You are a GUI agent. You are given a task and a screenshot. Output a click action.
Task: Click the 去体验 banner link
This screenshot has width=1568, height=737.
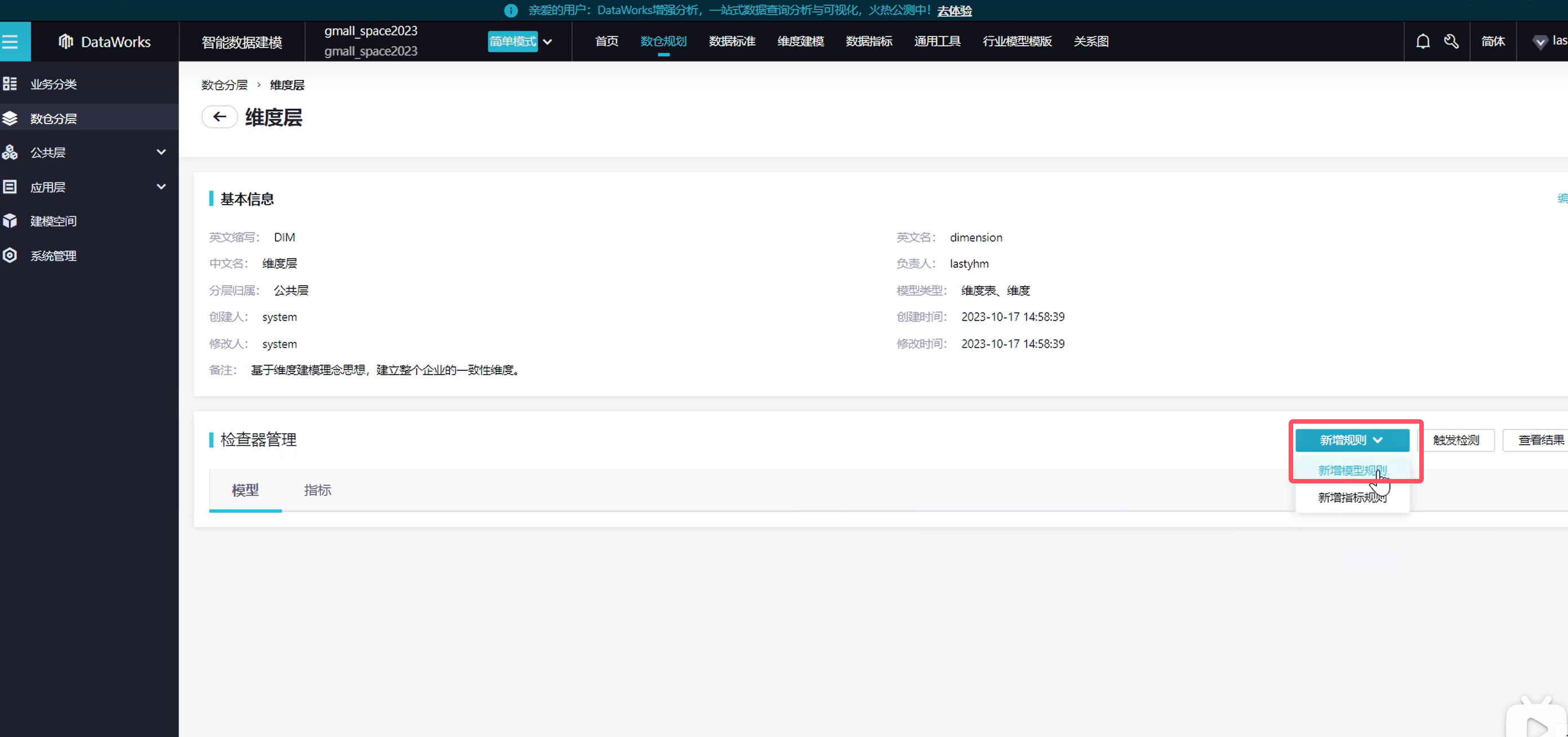[x=954, y=10]
